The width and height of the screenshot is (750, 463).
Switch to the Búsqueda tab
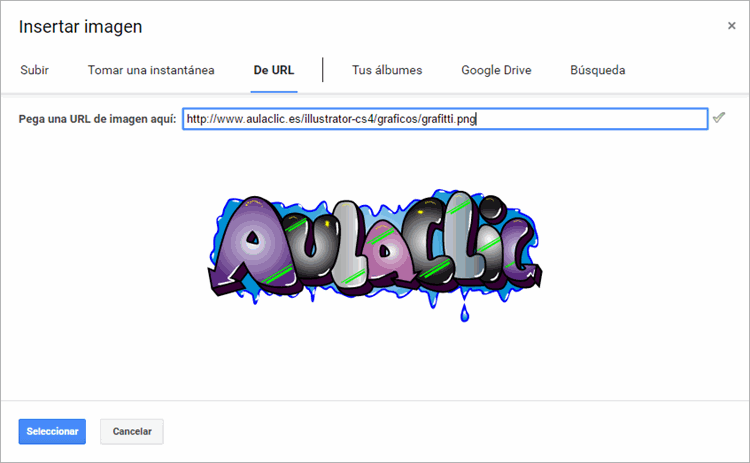pyautogui.click(x=598, y=70)
